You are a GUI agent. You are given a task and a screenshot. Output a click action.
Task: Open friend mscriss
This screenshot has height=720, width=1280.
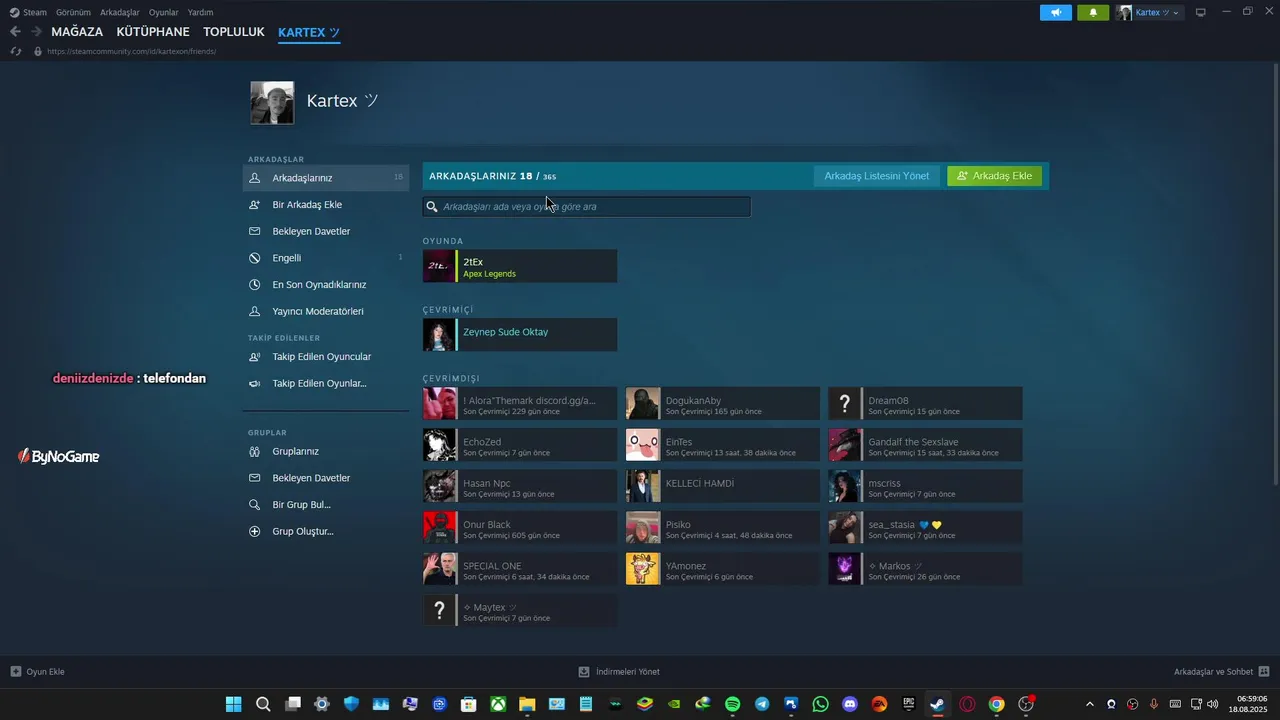[x=925, y=486]
